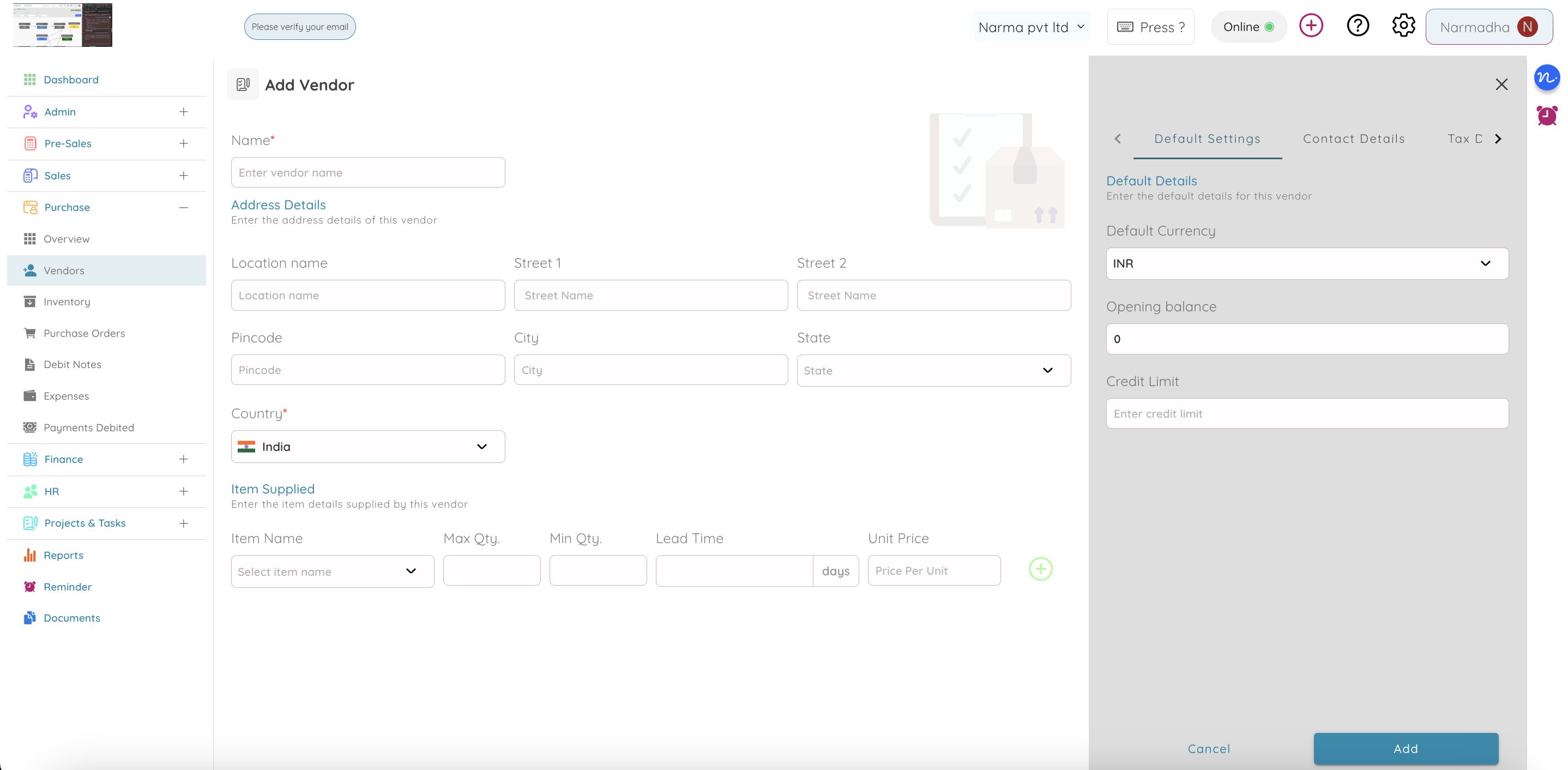1568x770 pixels.
Task: Select the Vendors icon in the sidebar
Action: click(30, 270)
